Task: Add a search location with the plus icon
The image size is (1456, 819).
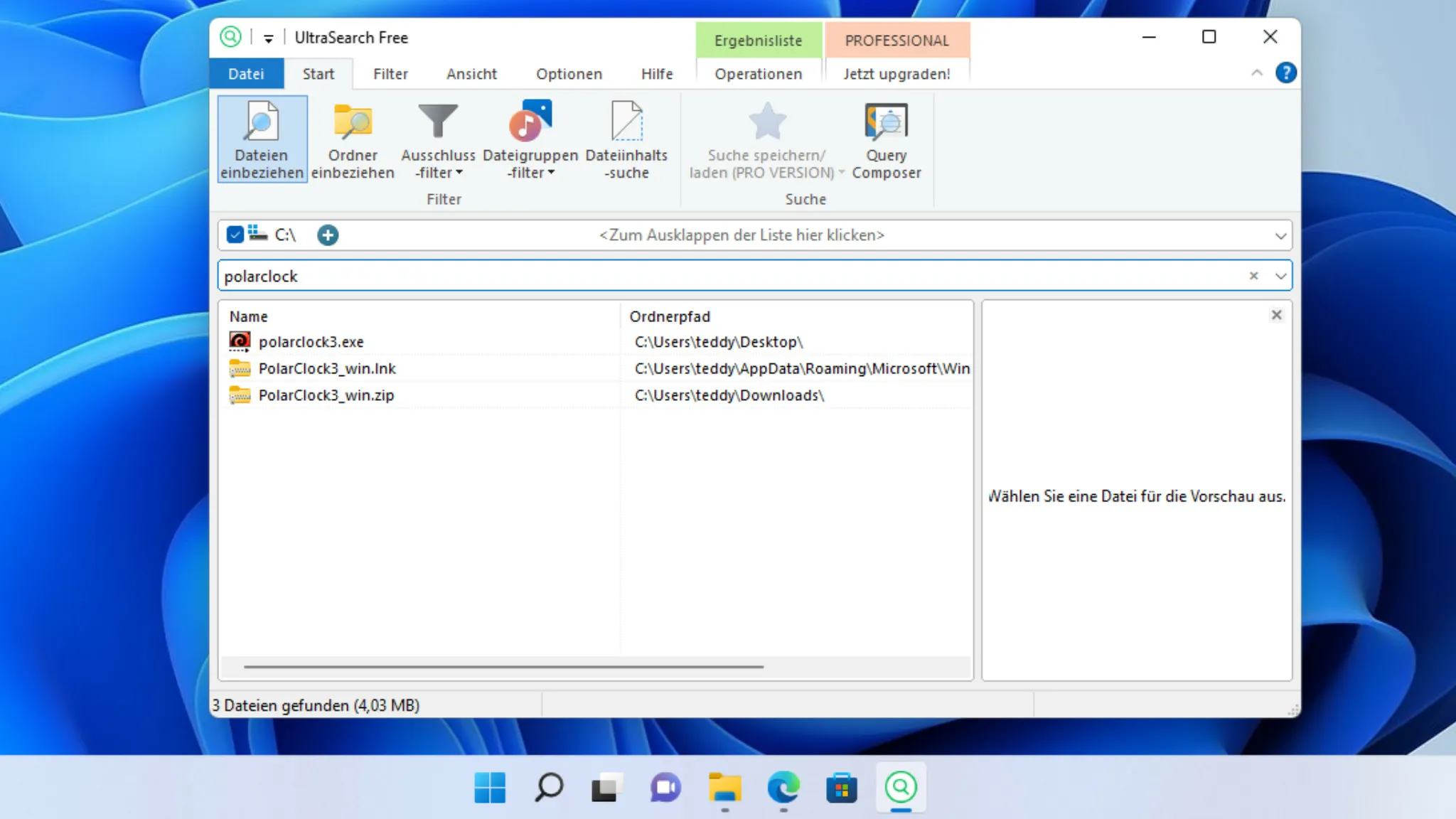Action: click(328, 235)
